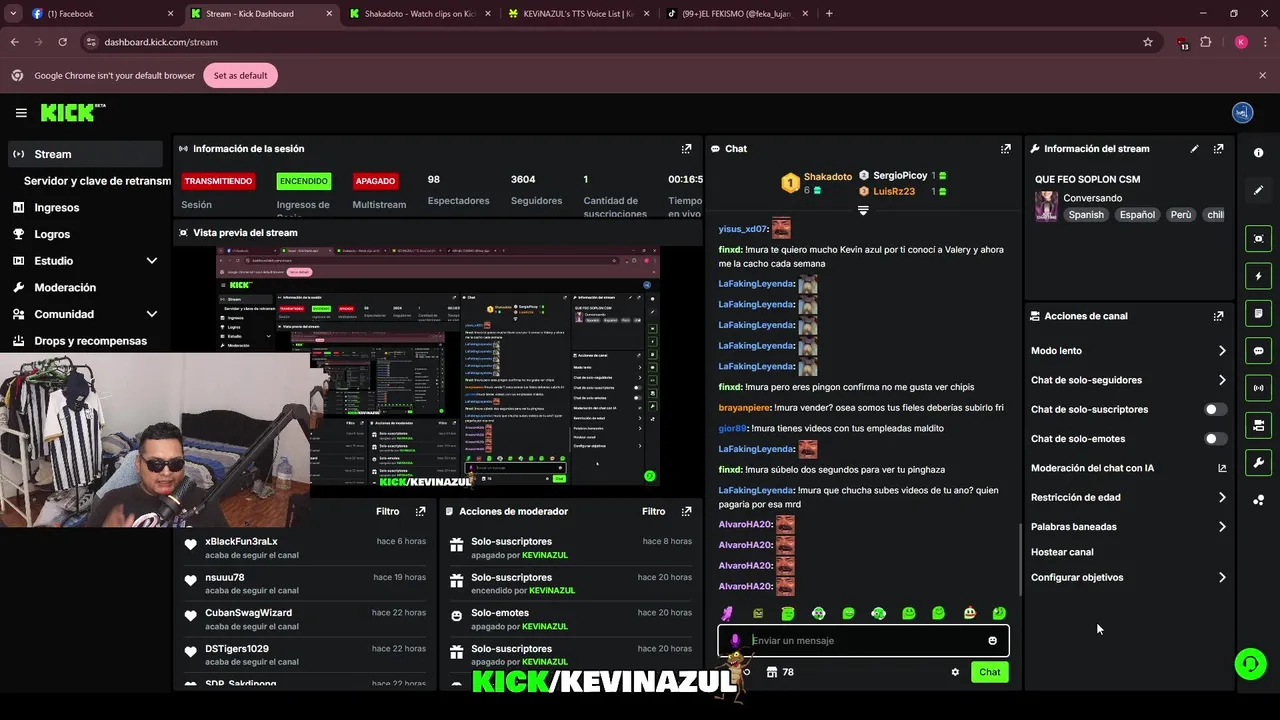Image resolution: width=1280 pixels, height=720 pixels.
Task: Expand Modo lento options
Action: coord(1222,351)
